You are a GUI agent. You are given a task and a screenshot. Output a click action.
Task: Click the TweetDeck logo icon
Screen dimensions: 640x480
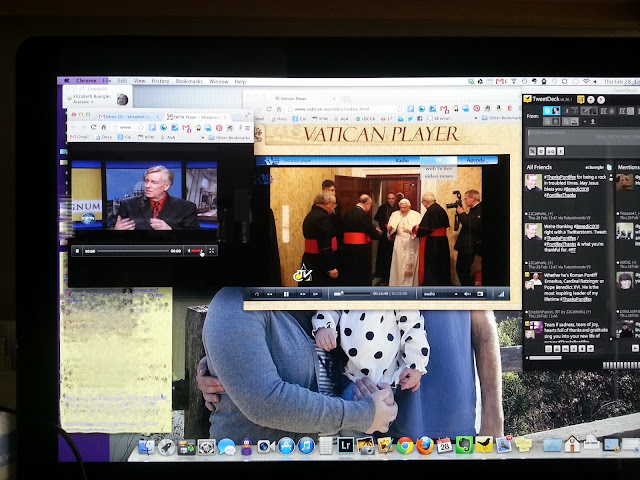click(x=527, y=99)
